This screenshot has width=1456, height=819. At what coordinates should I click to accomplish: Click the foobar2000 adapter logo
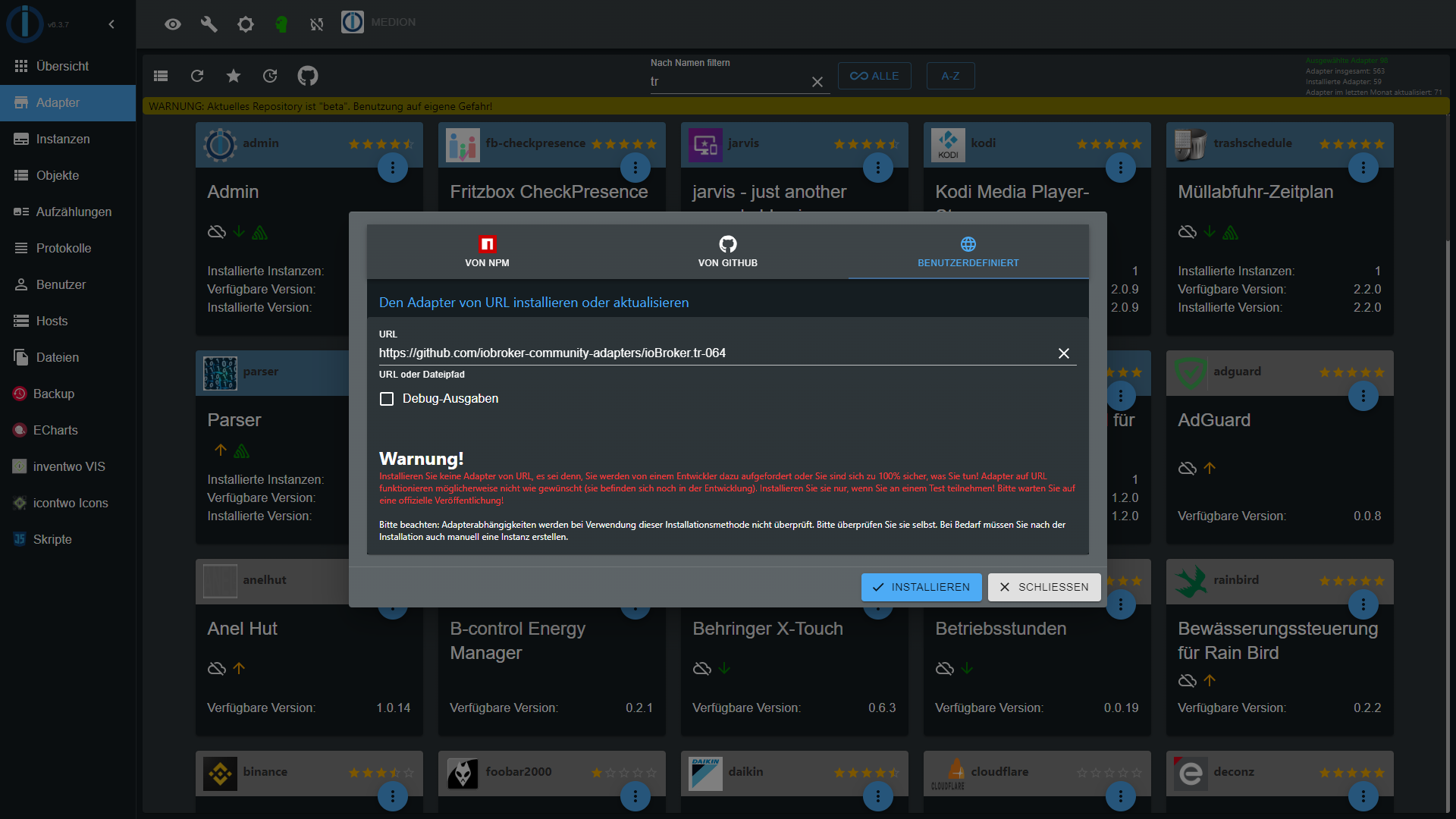(463, 773)
